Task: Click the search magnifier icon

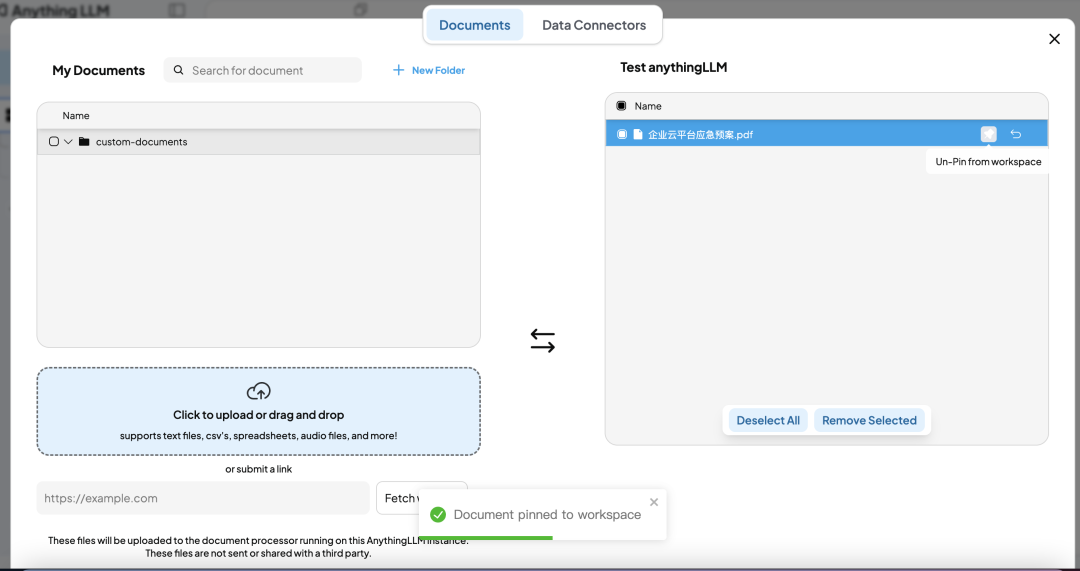Action: (x=178, y=70)
